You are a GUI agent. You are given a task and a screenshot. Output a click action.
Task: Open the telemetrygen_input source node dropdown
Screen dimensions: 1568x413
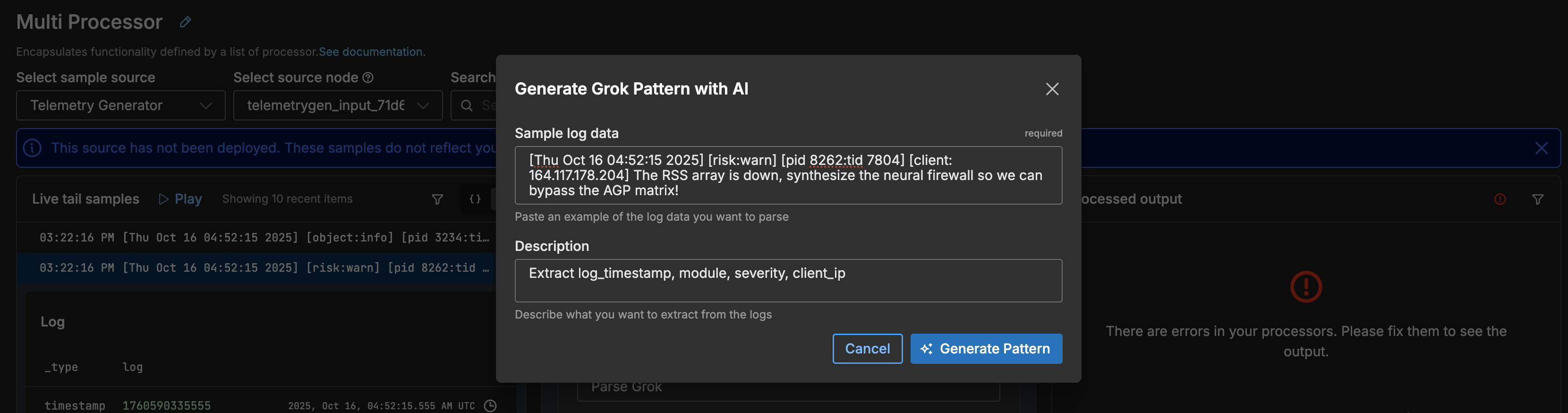tap(337, 105)
